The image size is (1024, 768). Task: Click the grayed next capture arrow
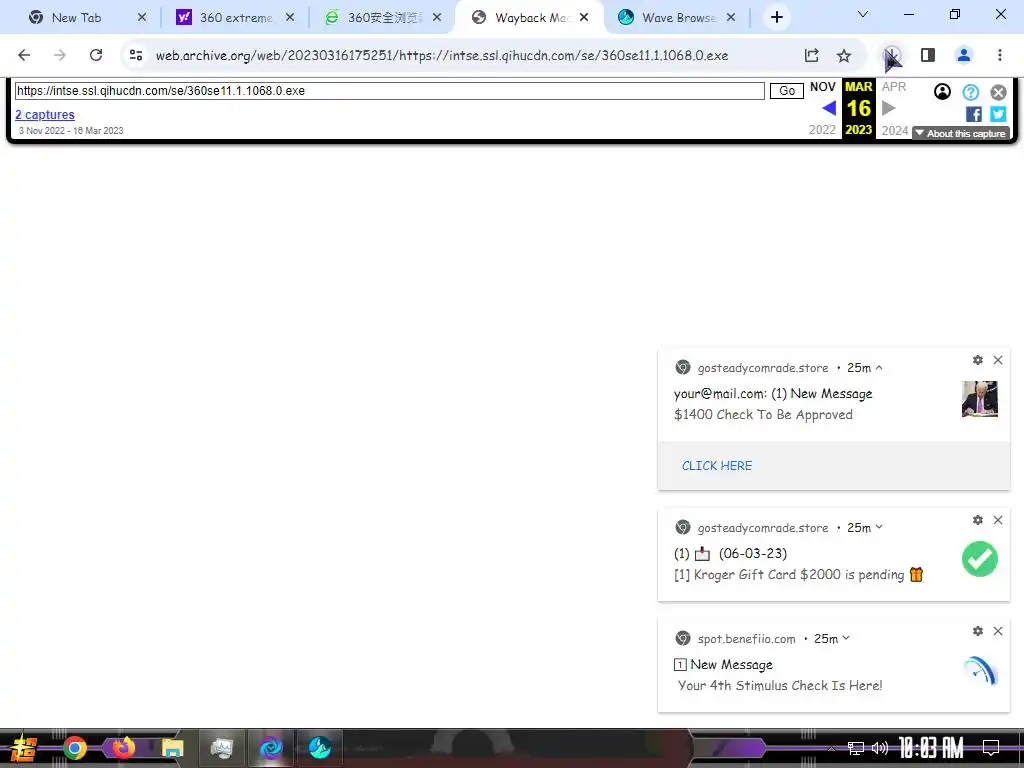[x=888, y=108]
